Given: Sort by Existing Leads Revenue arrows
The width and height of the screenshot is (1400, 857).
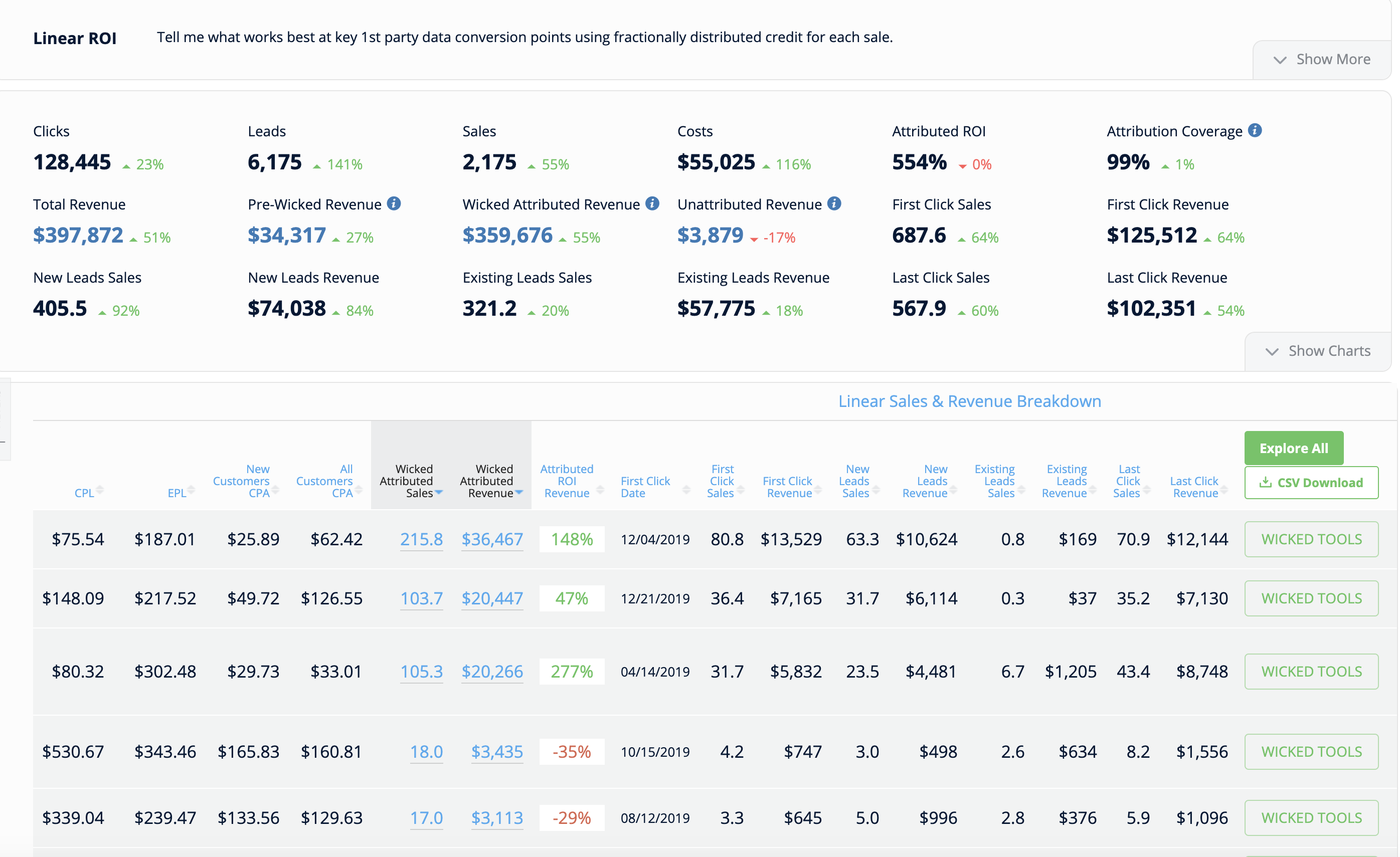Looking at the screenshot, I should pyautogui.click(x=1093, y=490).
